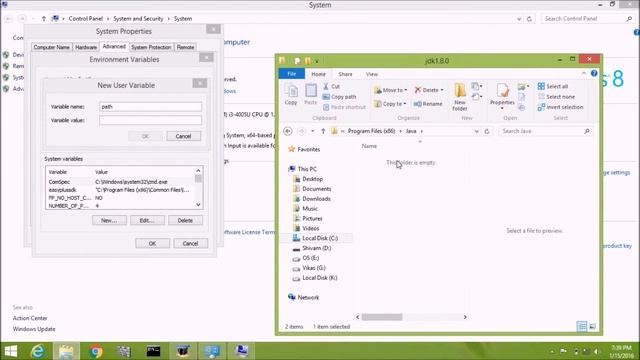The image size is (640, 360).
Task: Select Network in navigation pane
Action: (304, 298)
